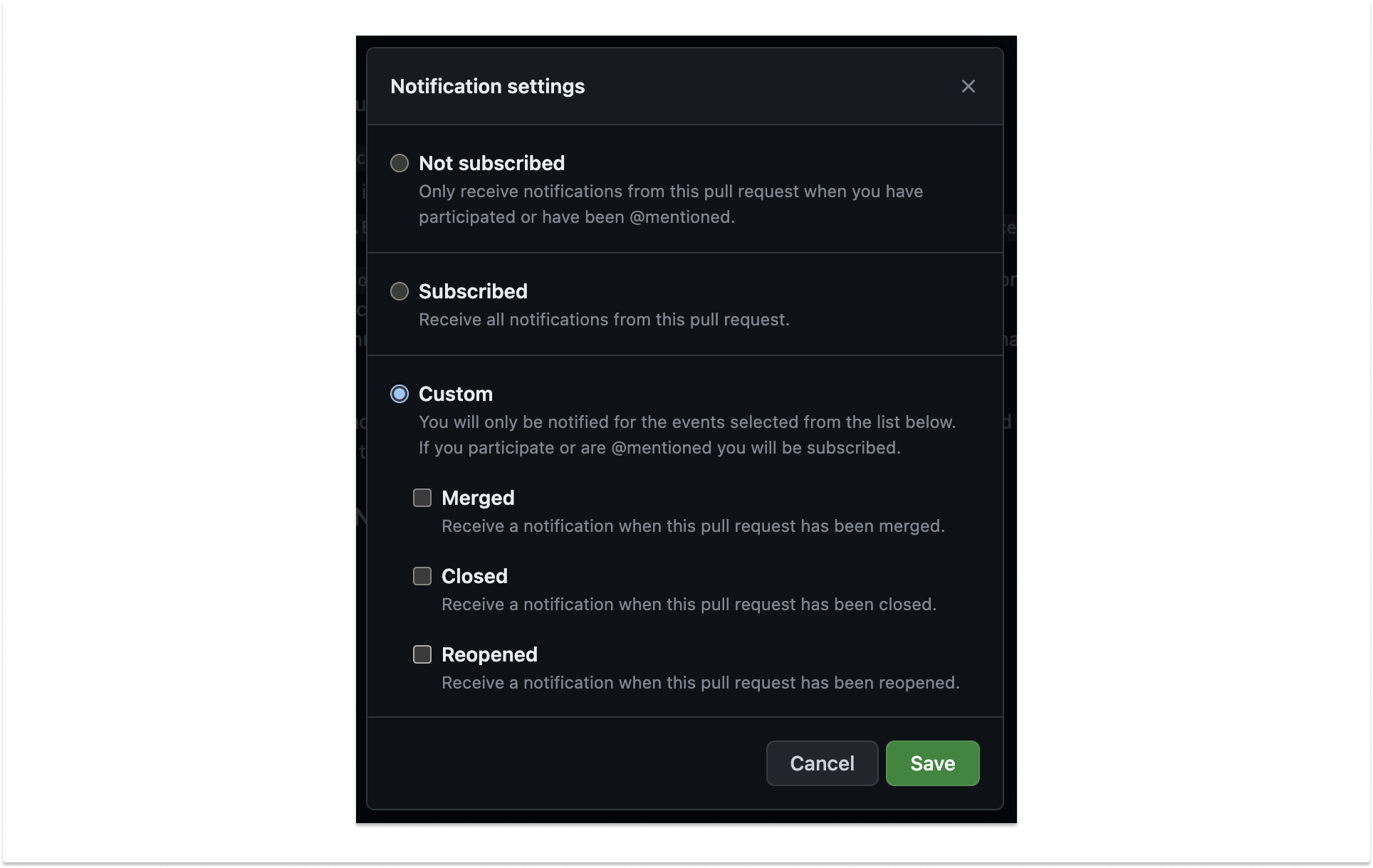Click the Custom label text
Viewport: 1373px width, 868px height.
pos(455,393)
